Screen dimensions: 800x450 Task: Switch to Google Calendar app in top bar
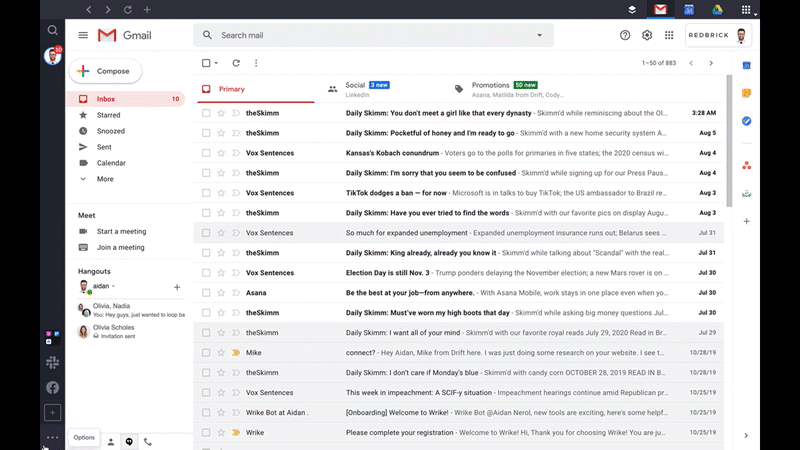689,9
